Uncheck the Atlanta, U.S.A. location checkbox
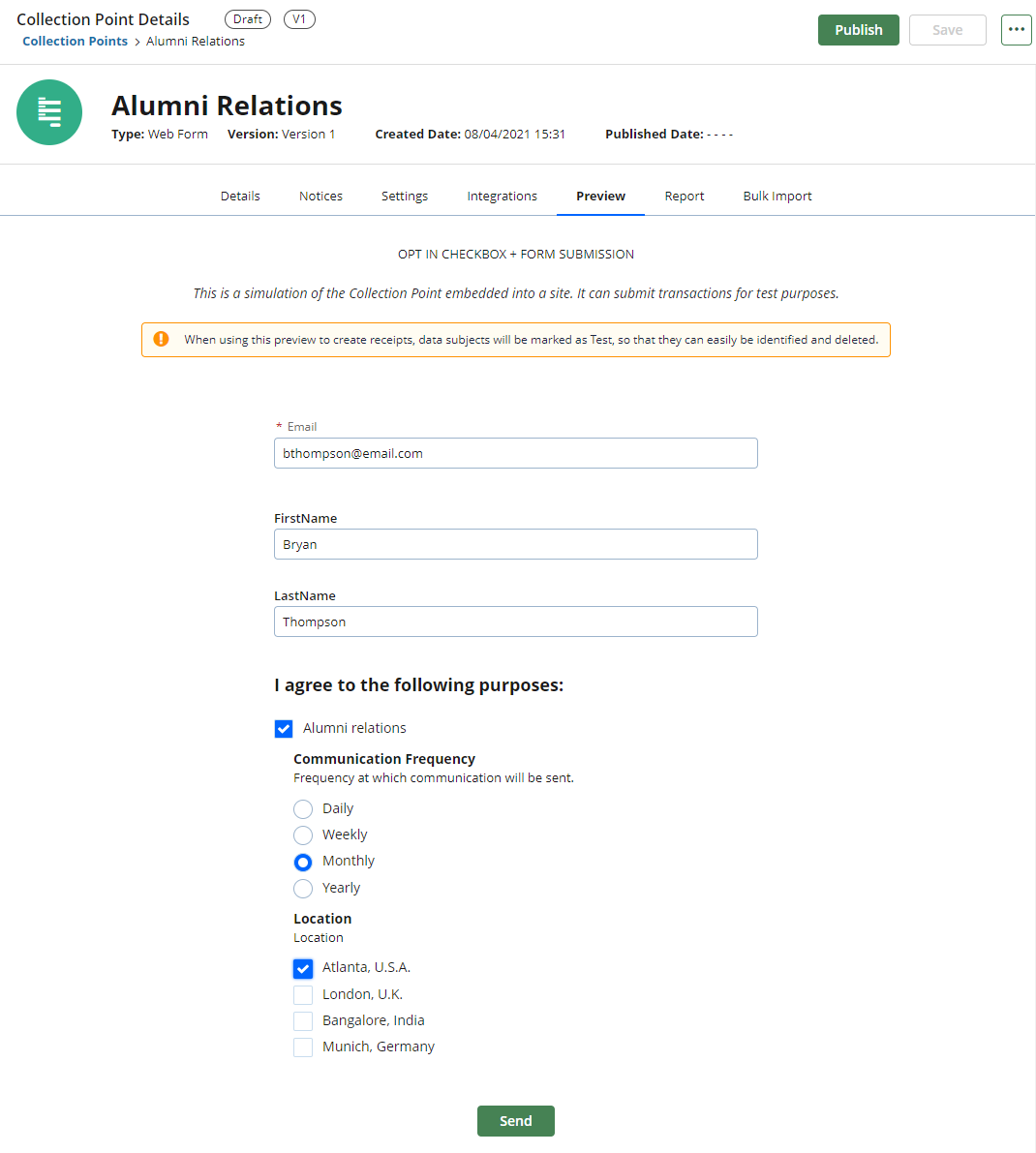This screenshot has width=1036, height=1153. (x=303, y=968)
